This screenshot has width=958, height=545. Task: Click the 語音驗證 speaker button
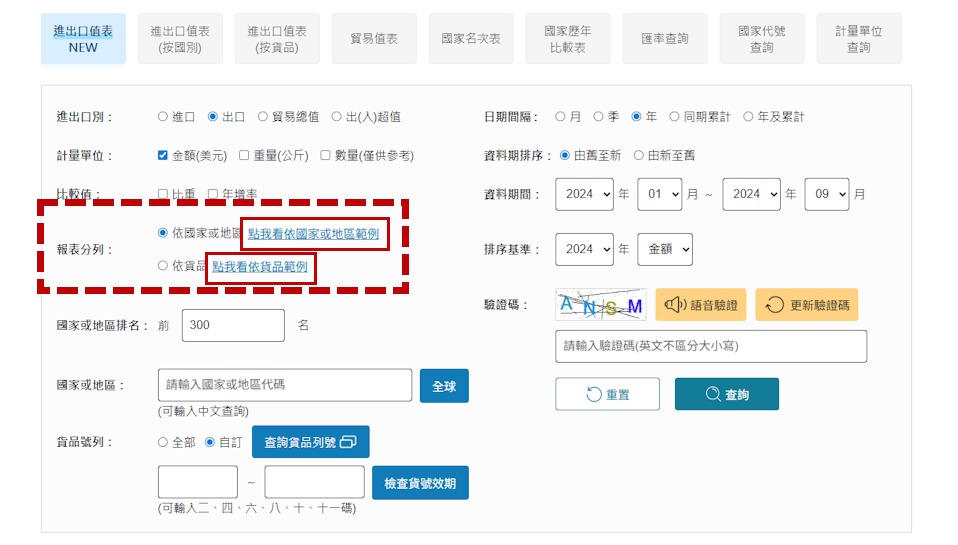[x=701, y=304]
